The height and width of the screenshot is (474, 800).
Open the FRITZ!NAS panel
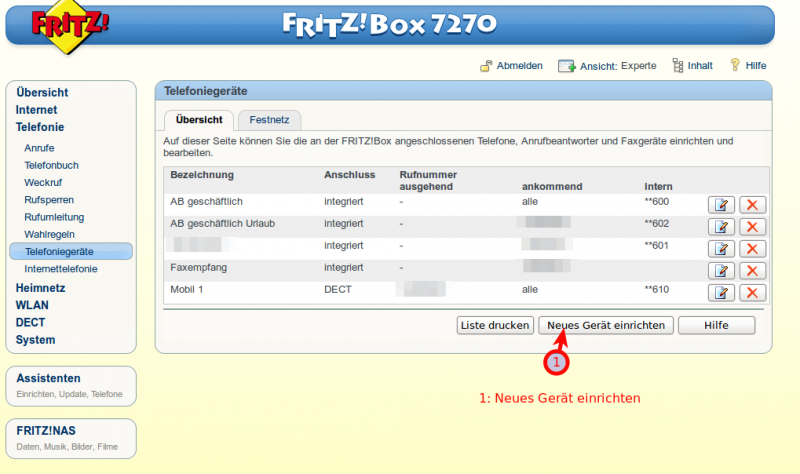click(x=71, y=439)
